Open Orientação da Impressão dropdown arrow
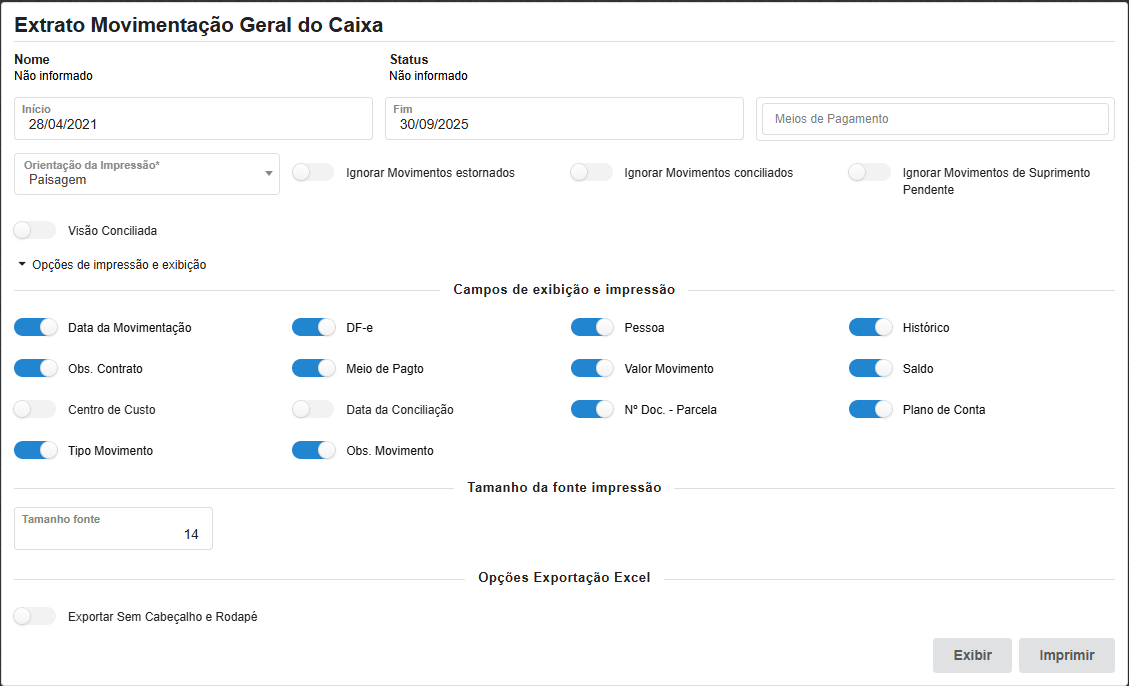The height and width of the screenshot is (686, 1129). click(268, 174)
